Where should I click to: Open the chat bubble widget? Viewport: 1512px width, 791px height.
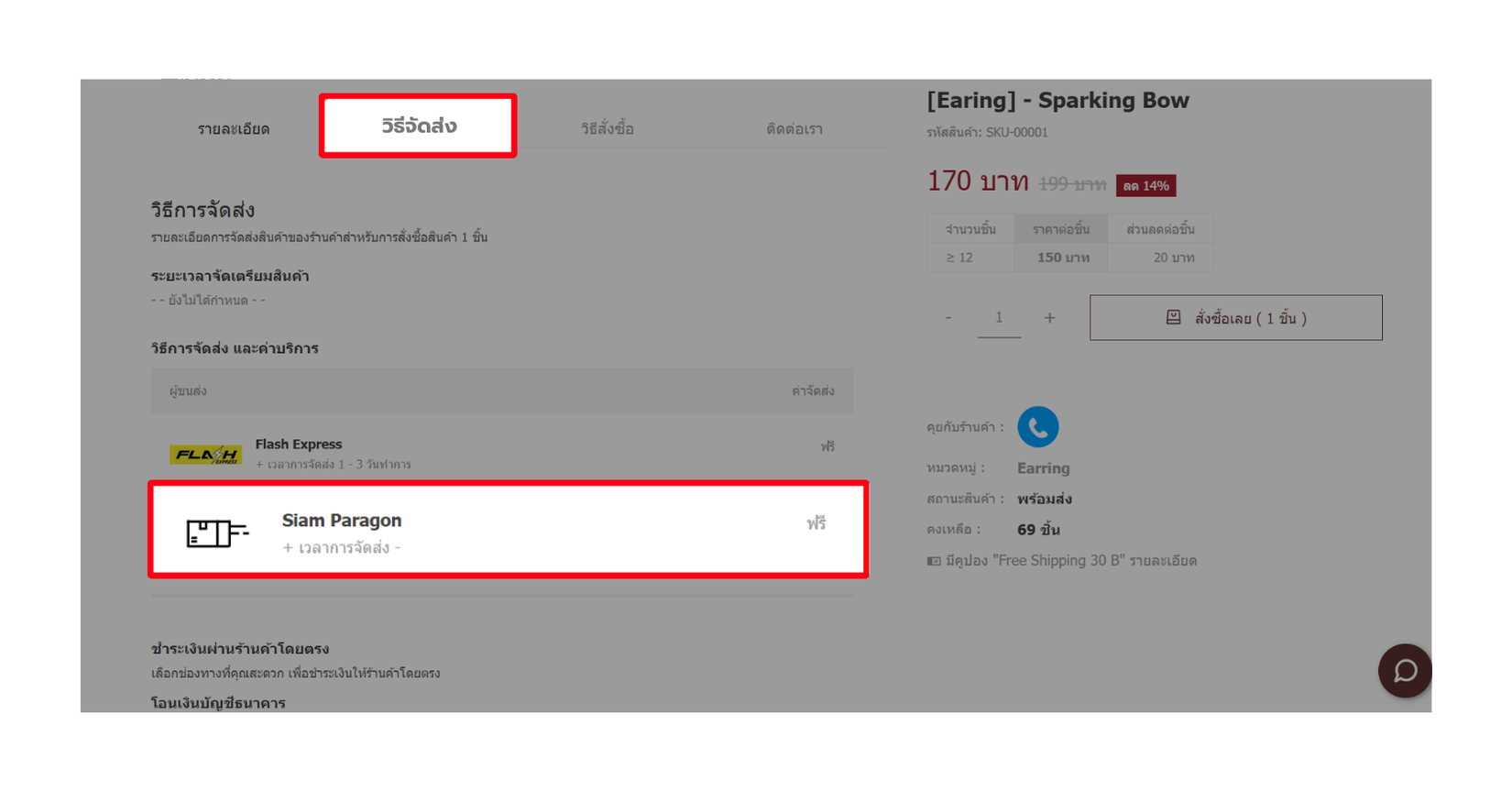(1404, 671)
